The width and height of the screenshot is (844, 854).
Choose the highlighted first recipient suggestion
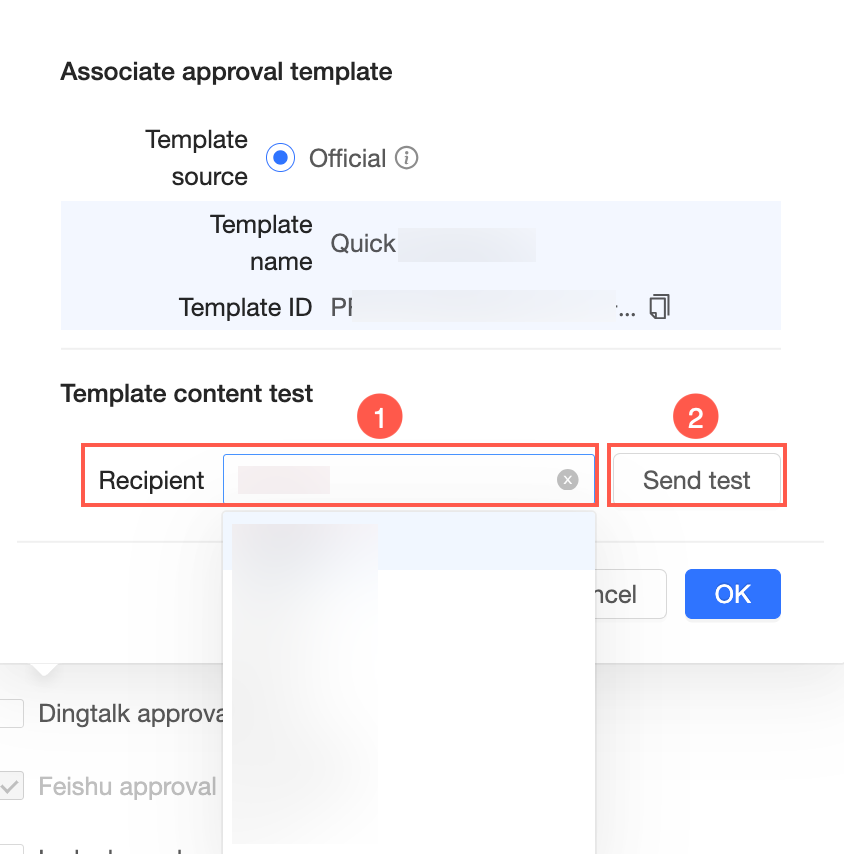click(408, 542)
